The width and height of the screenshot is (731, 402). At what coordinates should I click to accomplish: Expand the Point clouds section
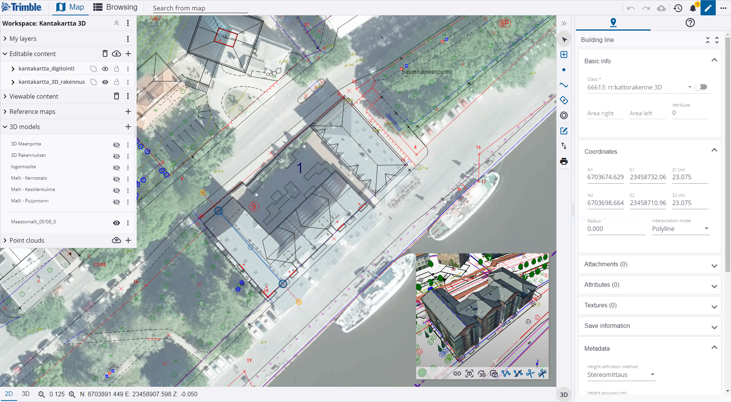point(5,240)
